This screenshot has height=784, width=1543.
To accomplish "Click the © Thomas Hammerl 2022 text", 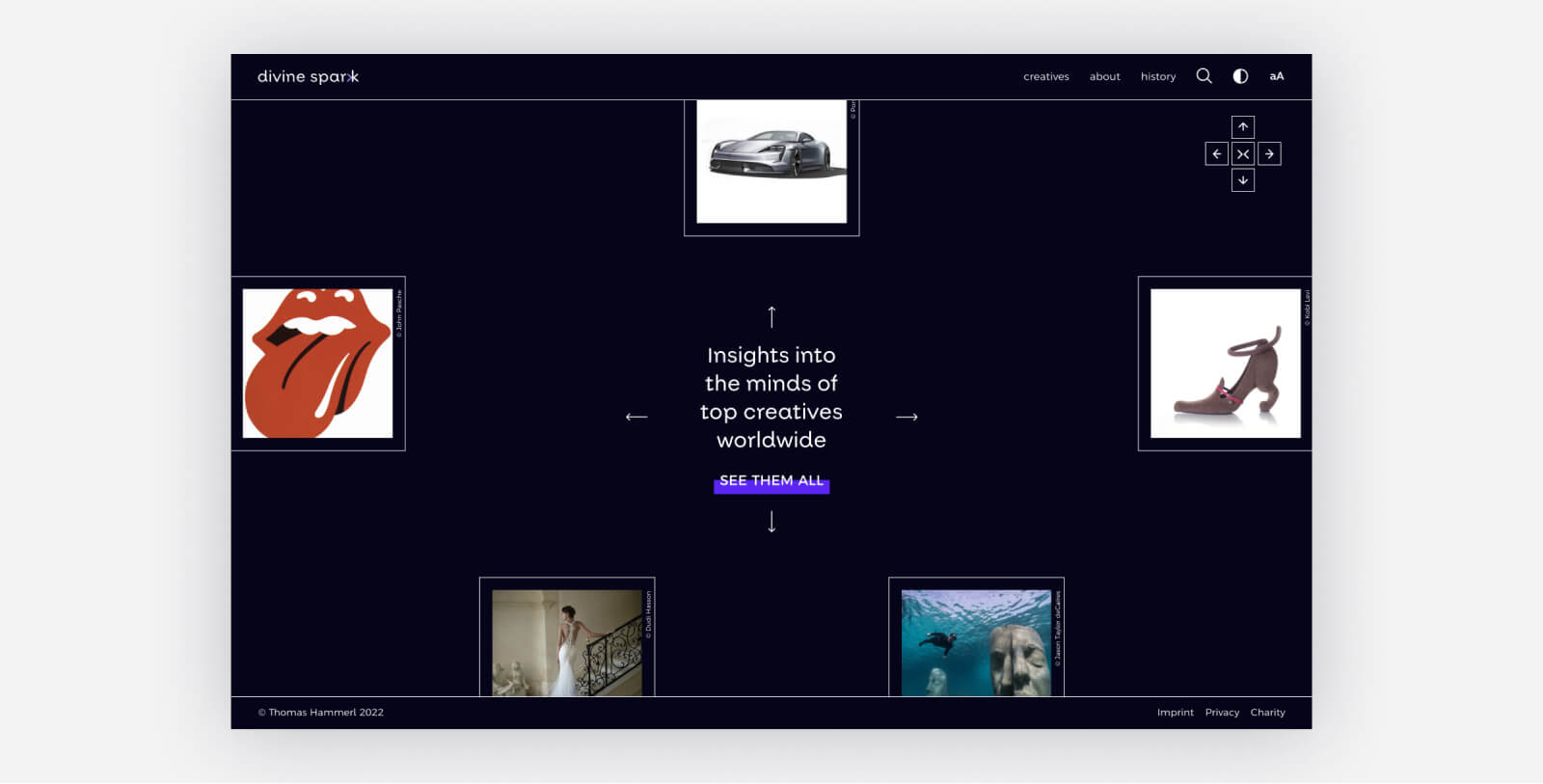I will pos(320,713).
